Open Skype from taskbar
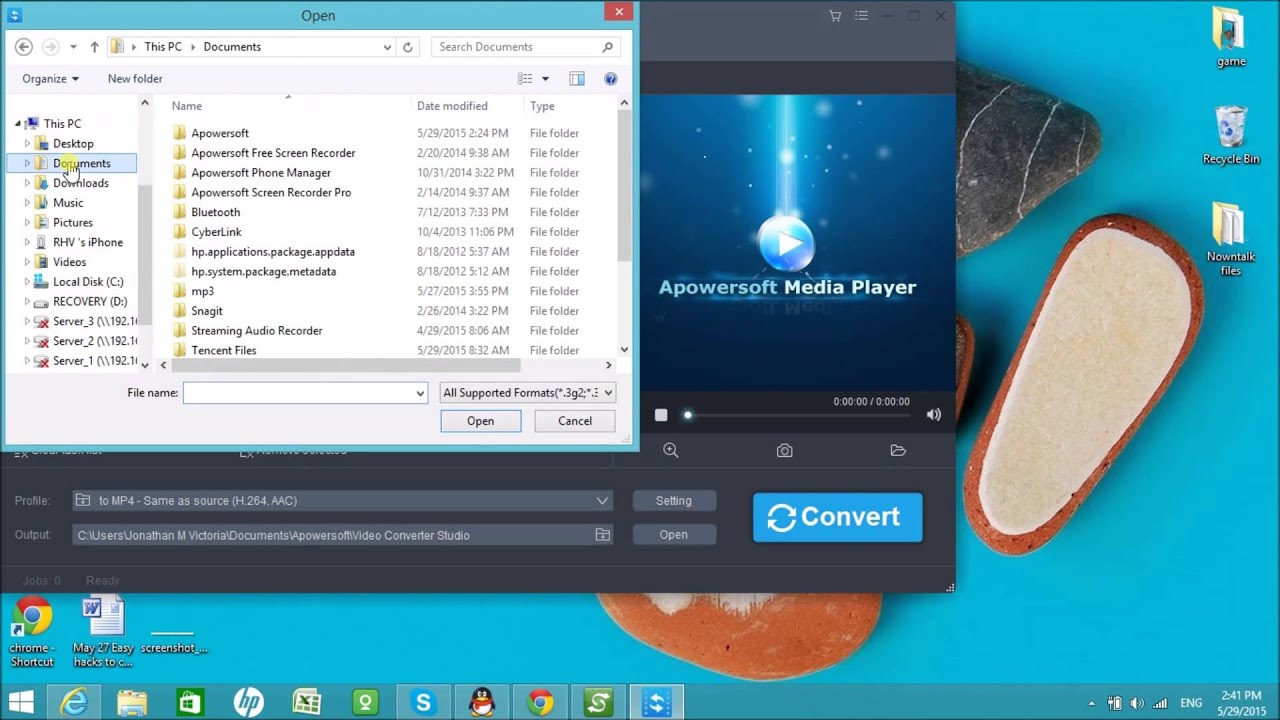Image resolution: width=1280 pixels, height=720 pixels. tap(424, 703)
